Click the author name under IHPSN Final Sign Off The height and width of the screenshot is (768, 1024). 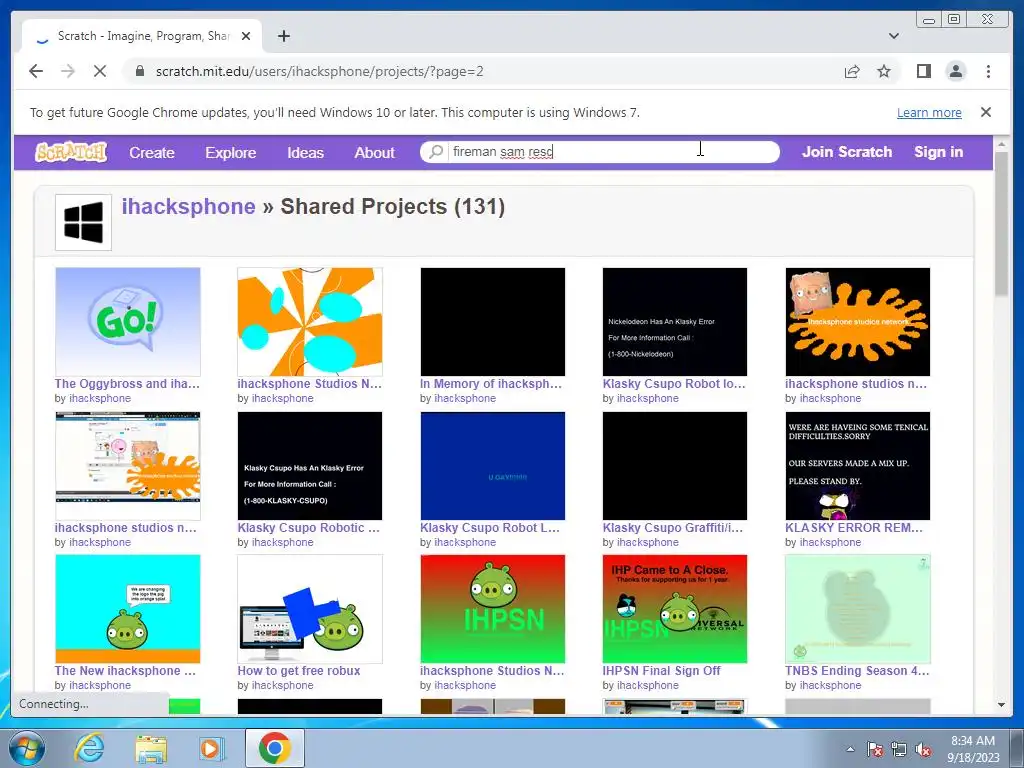pyautogui.click(x=647, y=685)
